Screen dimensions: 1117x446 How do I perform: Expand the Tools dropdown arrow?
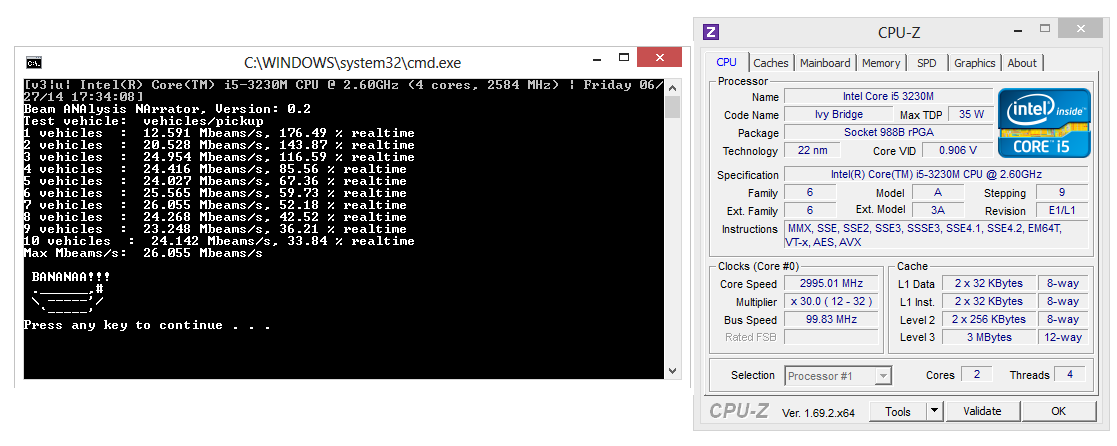pos(935,411)
